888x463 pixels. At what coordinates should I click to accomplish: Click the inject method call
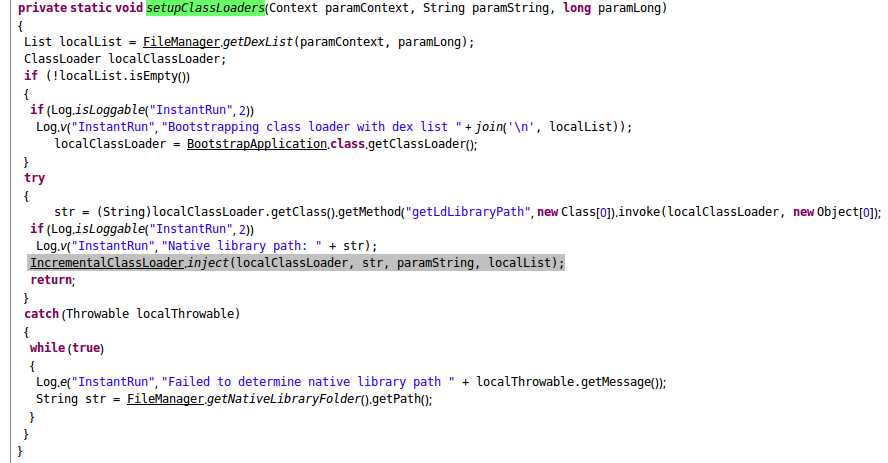click(x=208, y=263)
